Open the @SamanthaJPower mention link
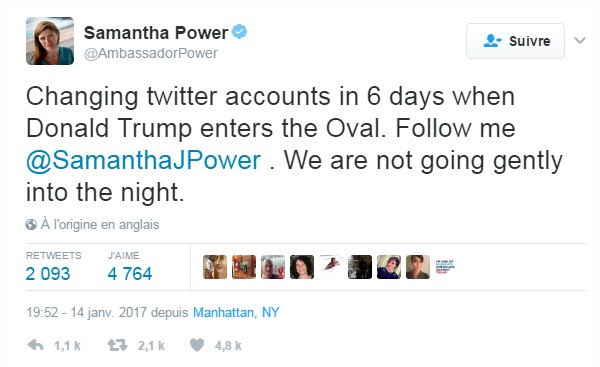Screen dimensions: 600x367 pos(143,160)
